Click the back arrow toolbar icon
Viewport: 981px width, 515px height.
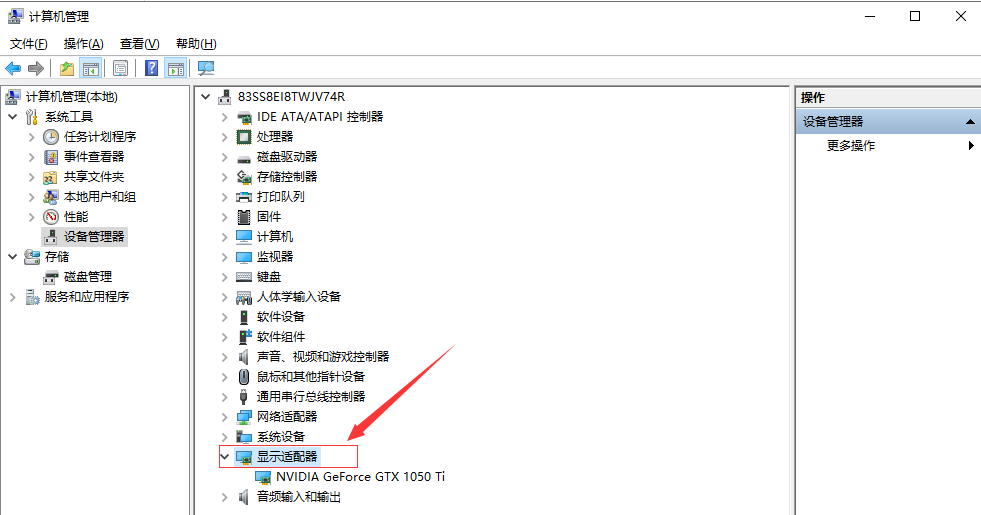pos(13,68)
